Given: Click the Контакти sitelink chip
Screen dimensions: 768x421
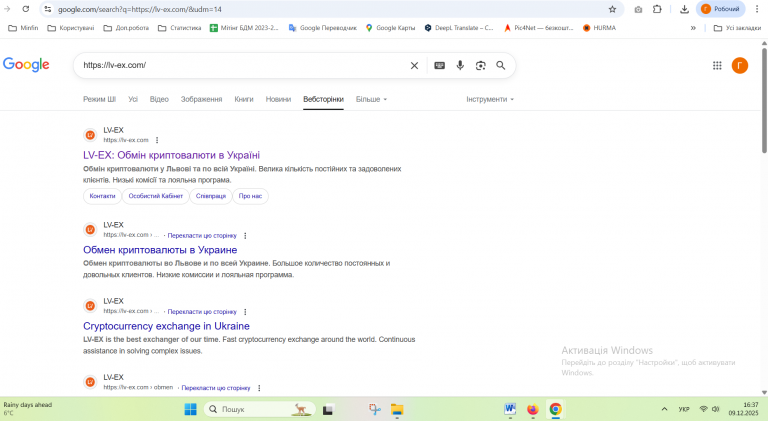Looking at the screenshot, I should [x=102, y=196].
